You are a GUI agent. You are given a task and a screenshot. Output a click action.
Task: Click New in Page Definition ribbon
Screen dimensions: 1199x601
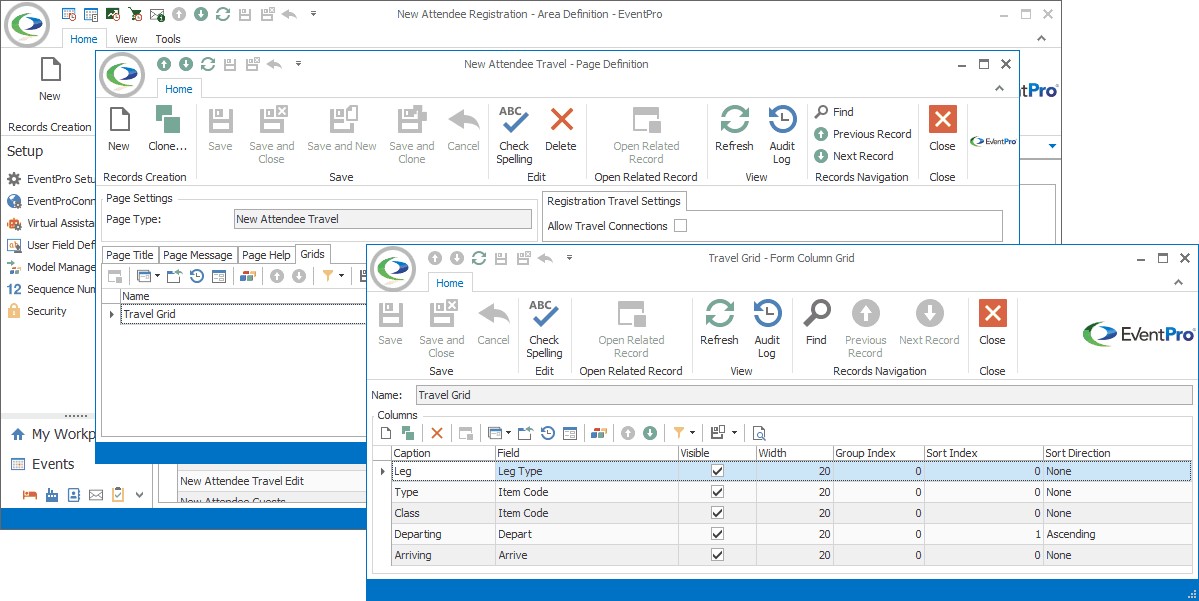pos(119,128)
